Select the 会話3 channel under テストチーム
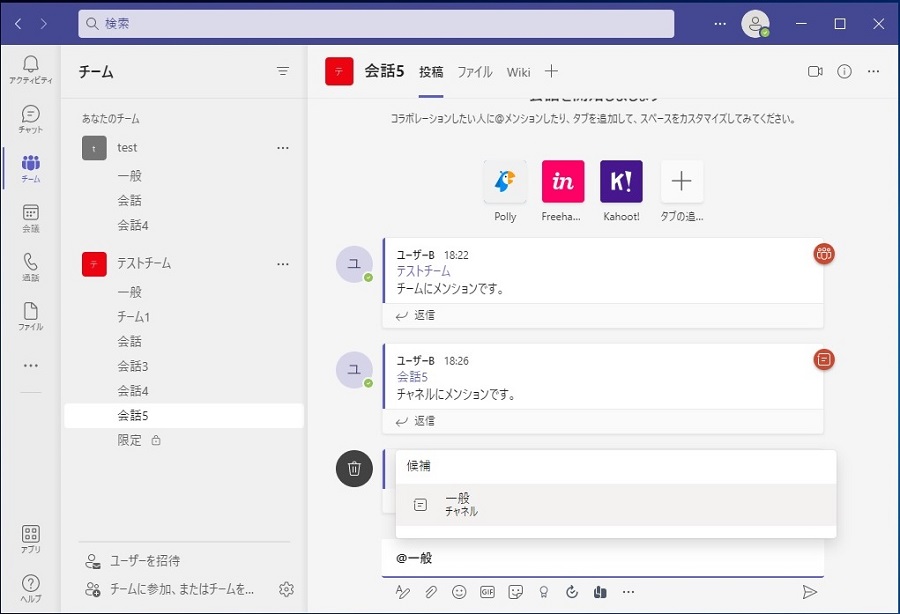This screenshot has width=900, height=614. click(132, 366)
